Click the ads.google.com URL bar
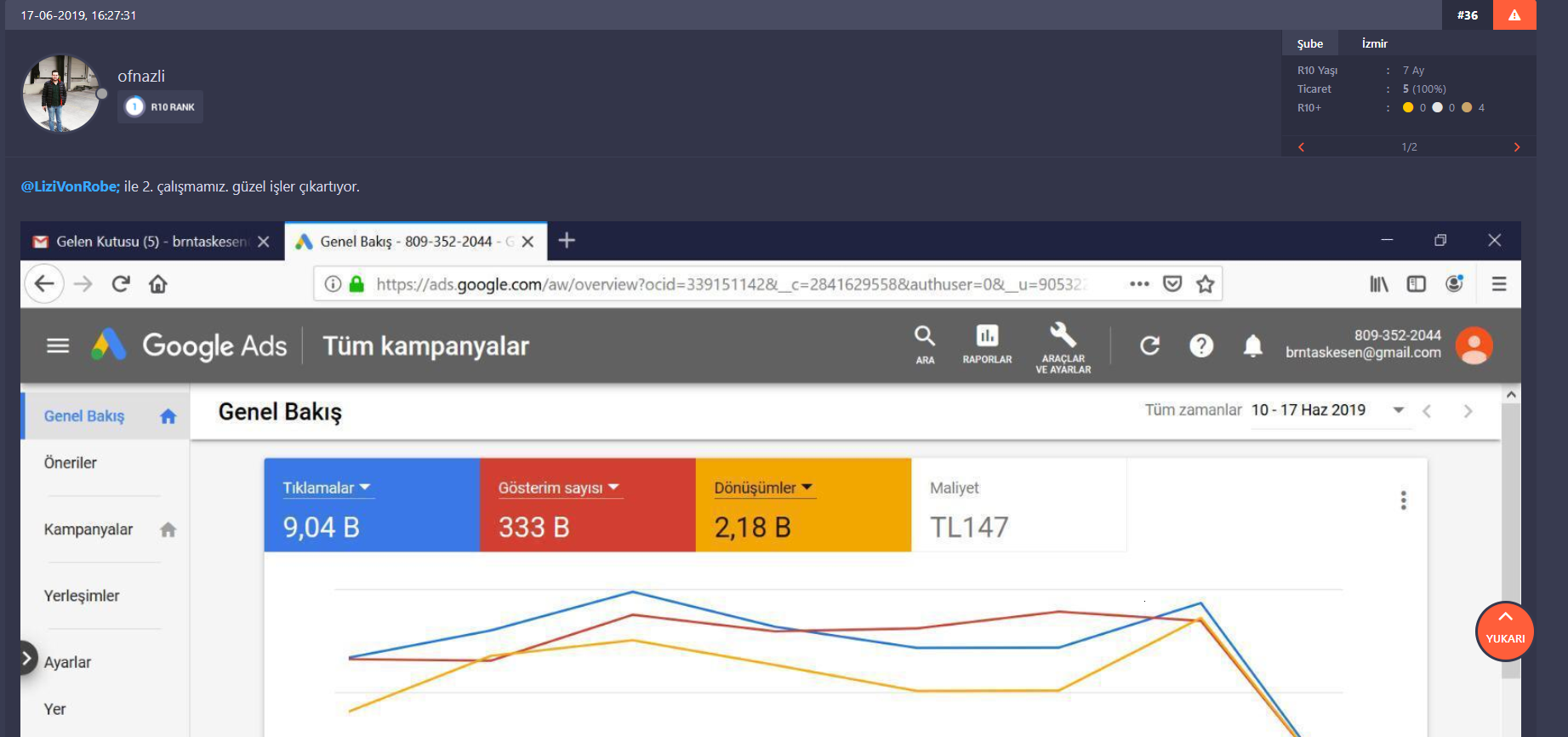 (x=732, y=284)
